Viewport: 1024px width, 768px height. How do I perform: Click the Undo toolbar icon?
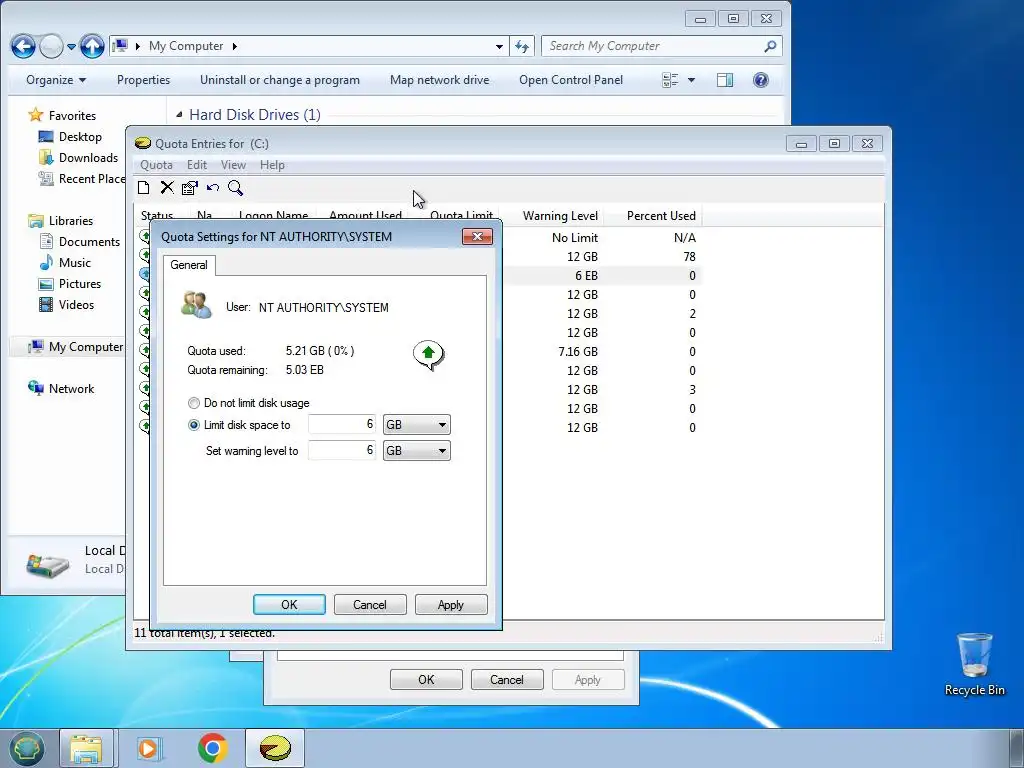[213, 188]
